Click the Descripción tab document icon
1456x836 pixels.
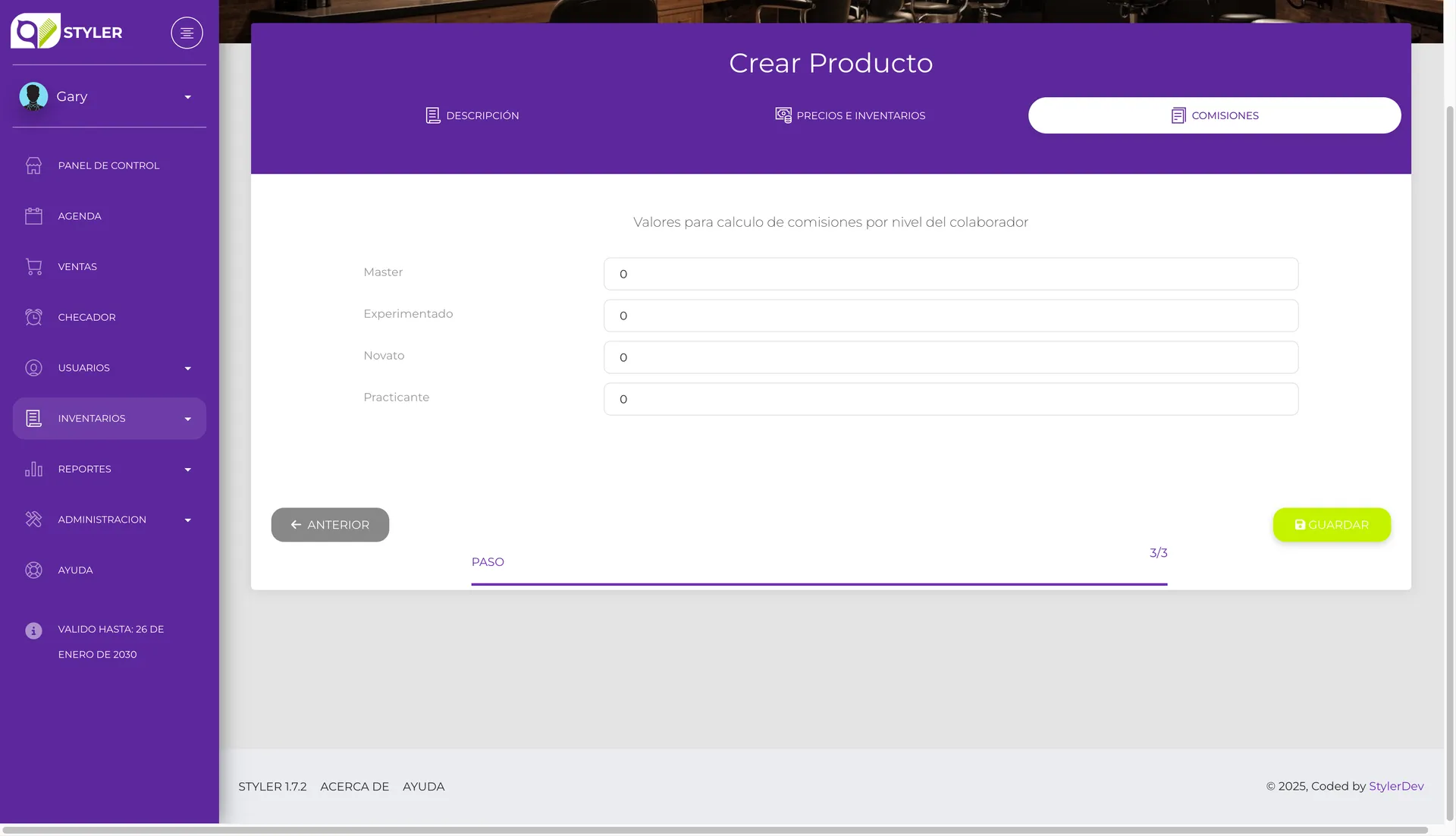pos(433,115)
